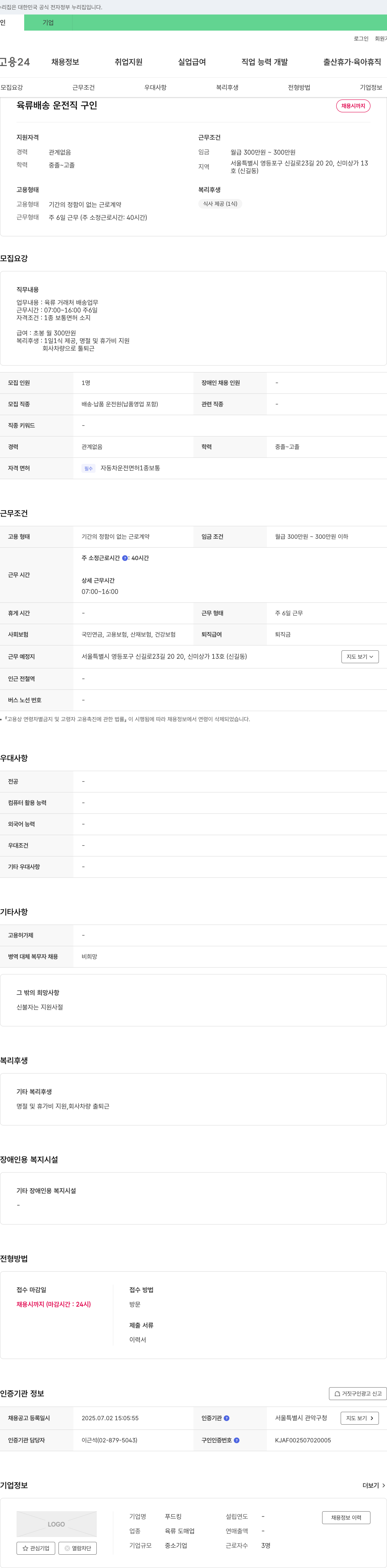Click the 식사 제공 (1식) tag
Viewport: 387px width, 1568px height.
tap(220, 204)
